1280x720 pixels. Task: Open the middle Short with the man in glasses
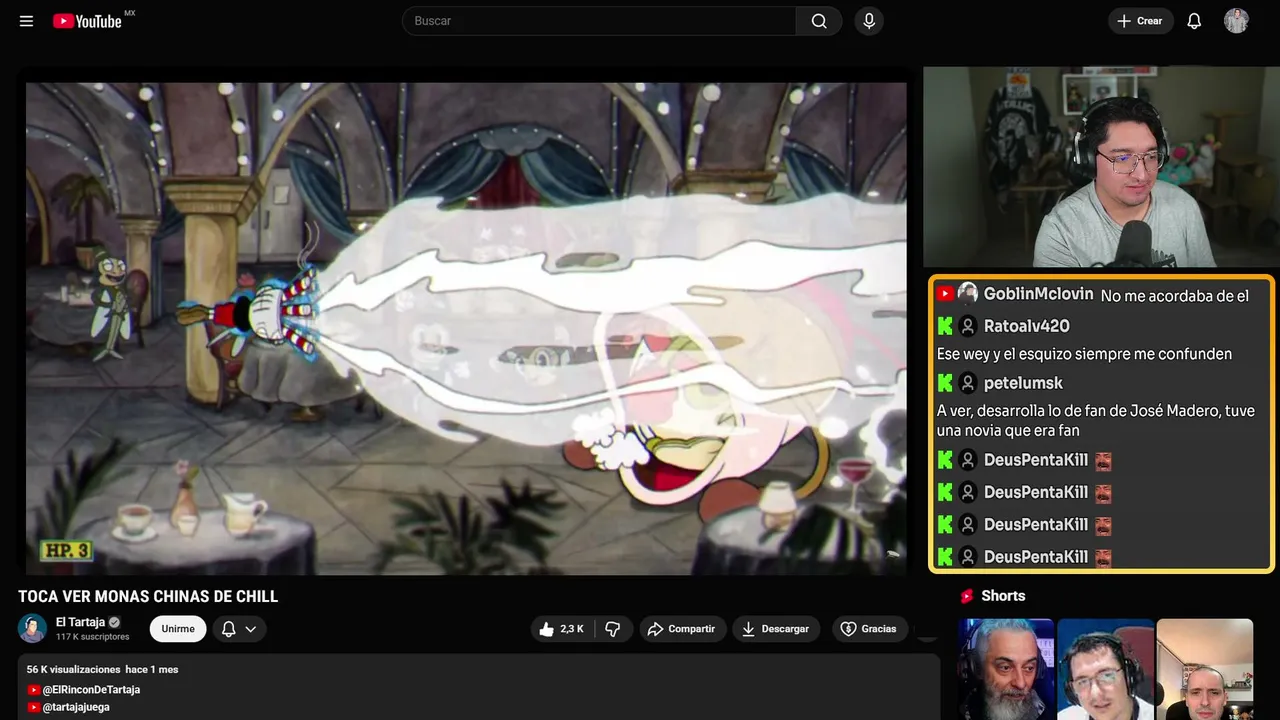1105,669
